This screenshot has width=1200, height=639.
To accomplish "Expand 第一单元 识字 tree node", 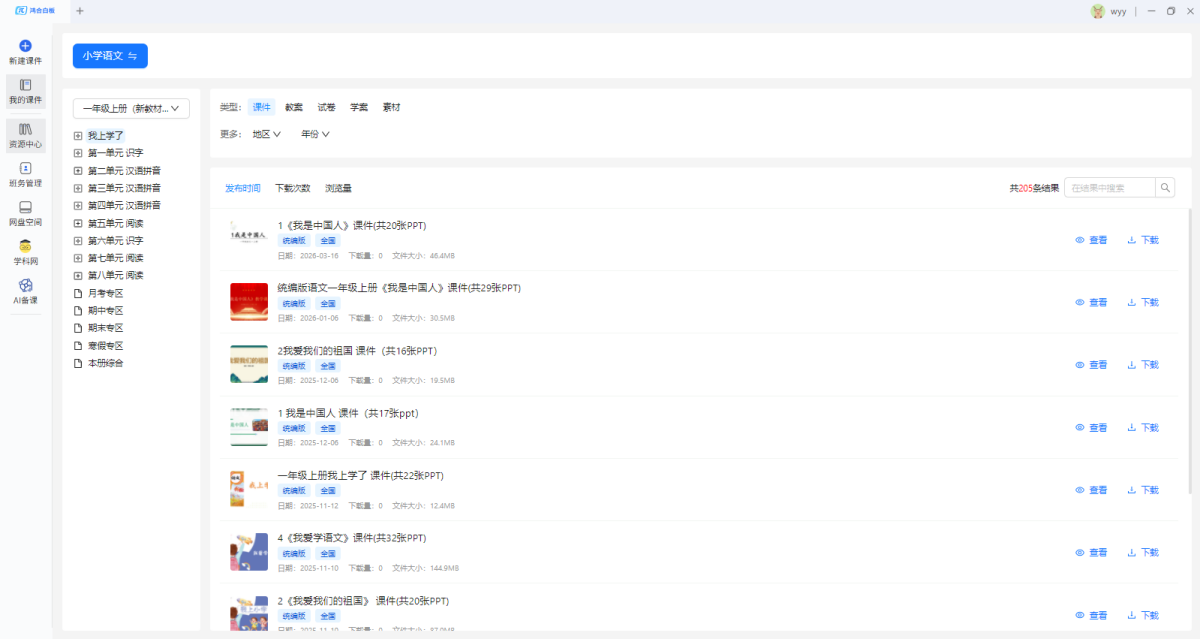I will pyautogui.click(x=78, y=153).
